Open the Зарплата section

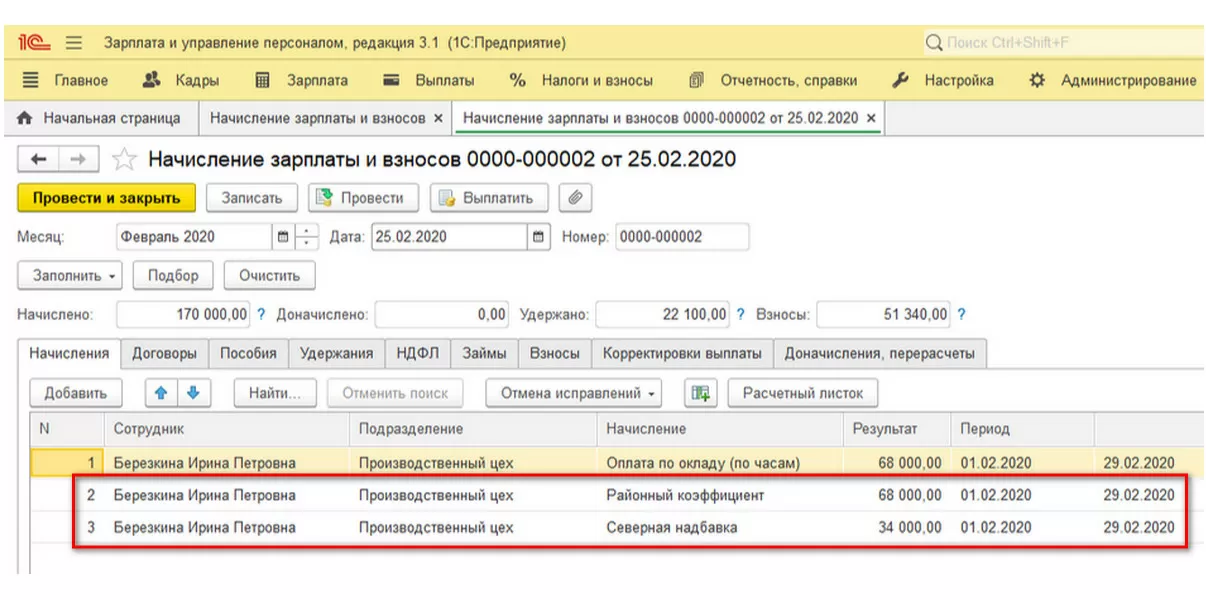point(302,80)
